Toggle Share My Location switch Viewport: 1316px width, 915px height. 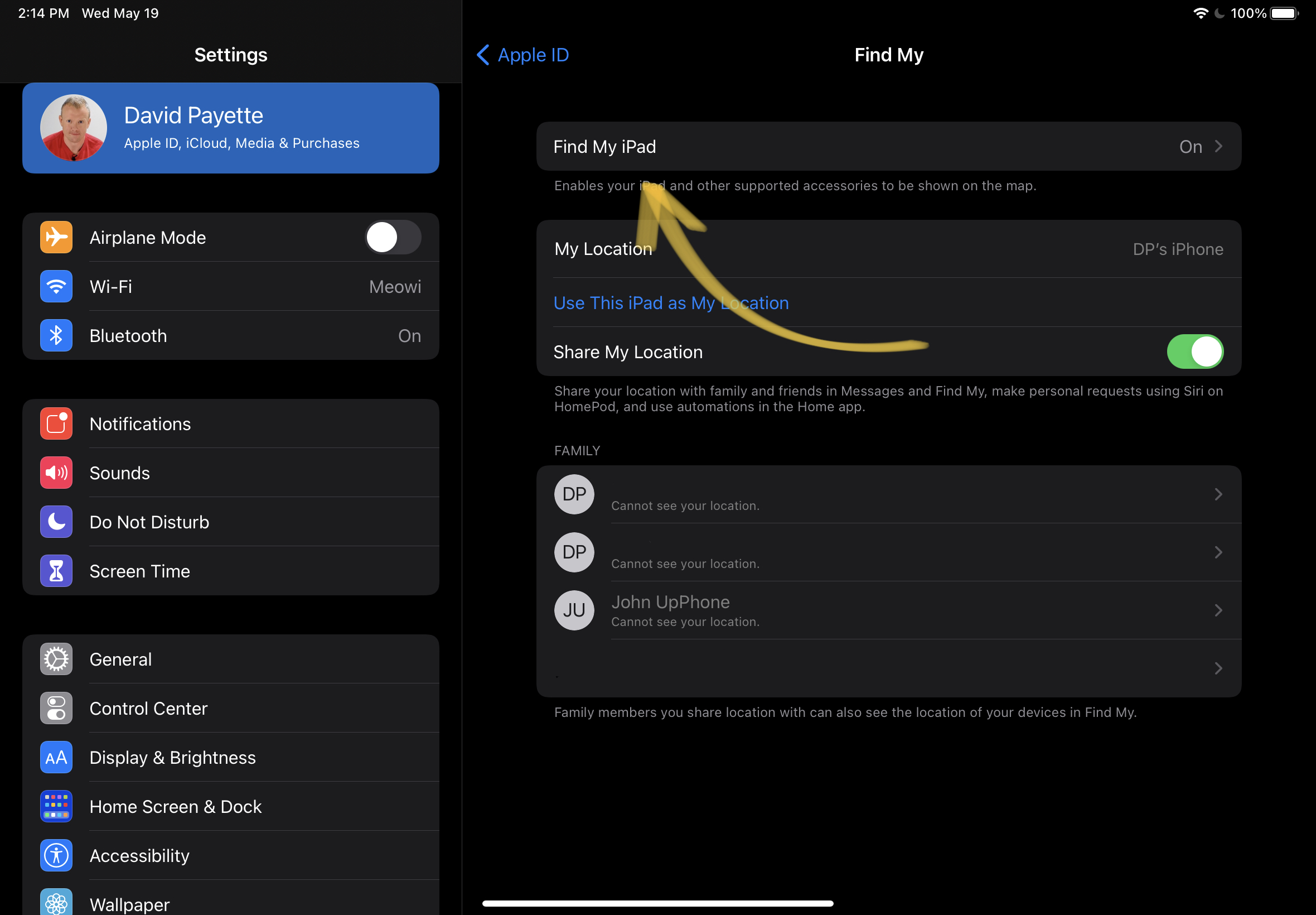[x=1196, y=352]
